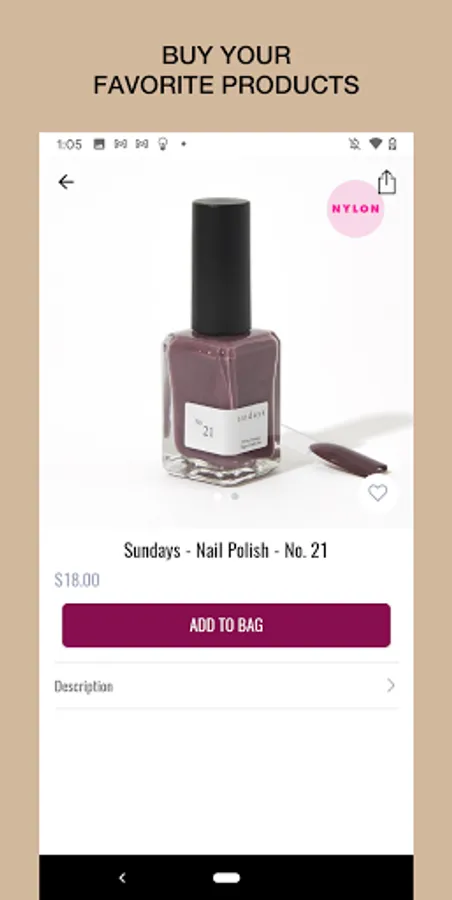Click the ADD TO BAG button
This screenshot has width=452, height=900.
coord(226,625)
